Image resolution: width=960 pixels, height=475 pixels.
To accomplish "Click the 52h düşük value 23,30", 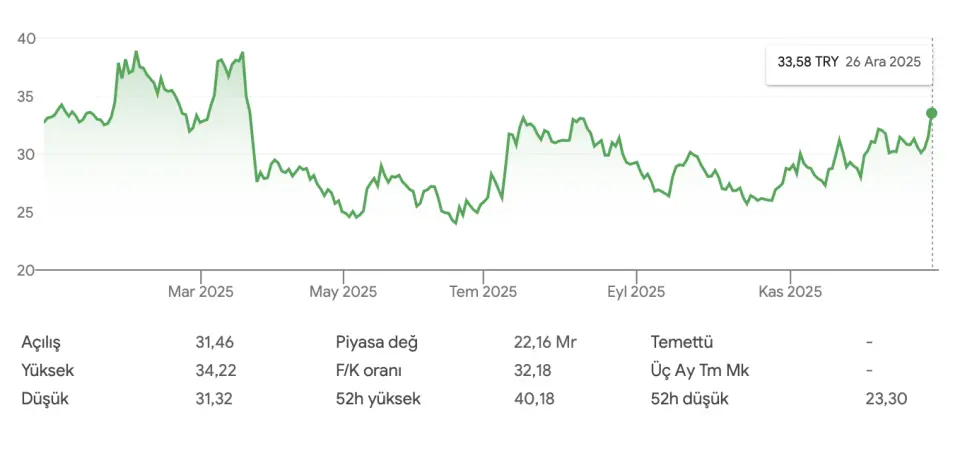I will (888, 399).
